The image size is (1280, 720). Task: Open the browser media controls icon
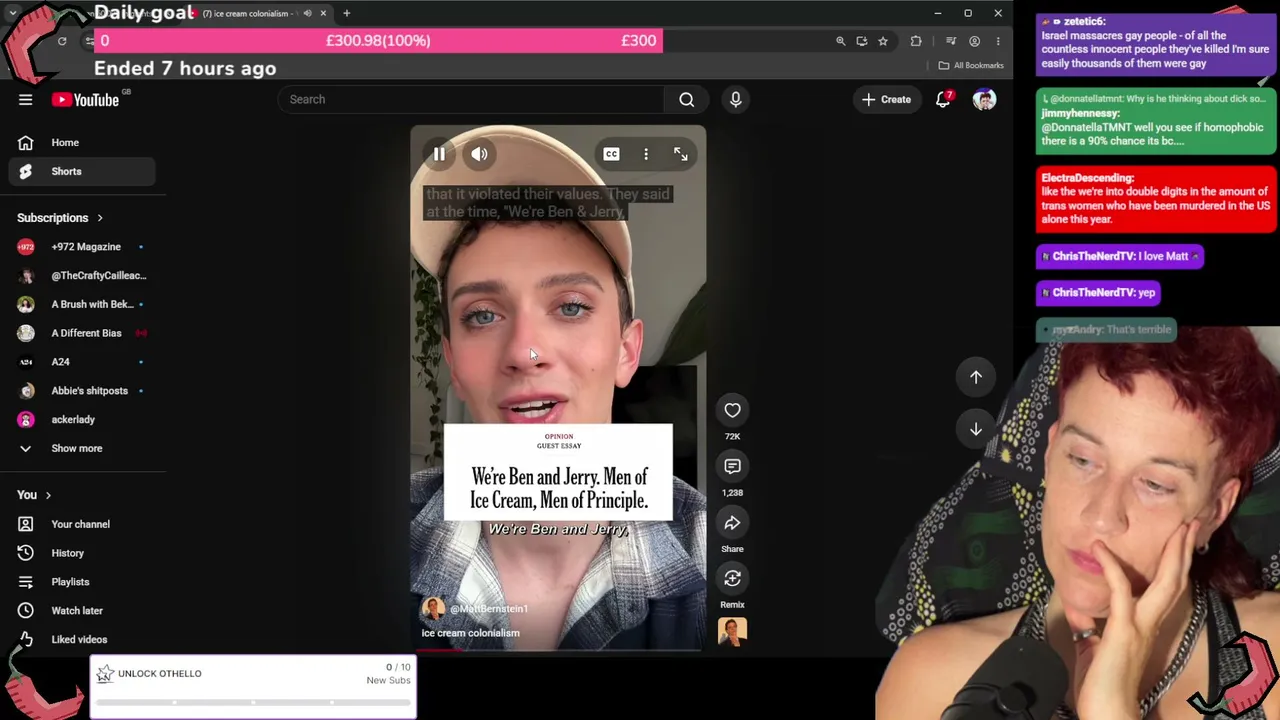coord(951,41)
